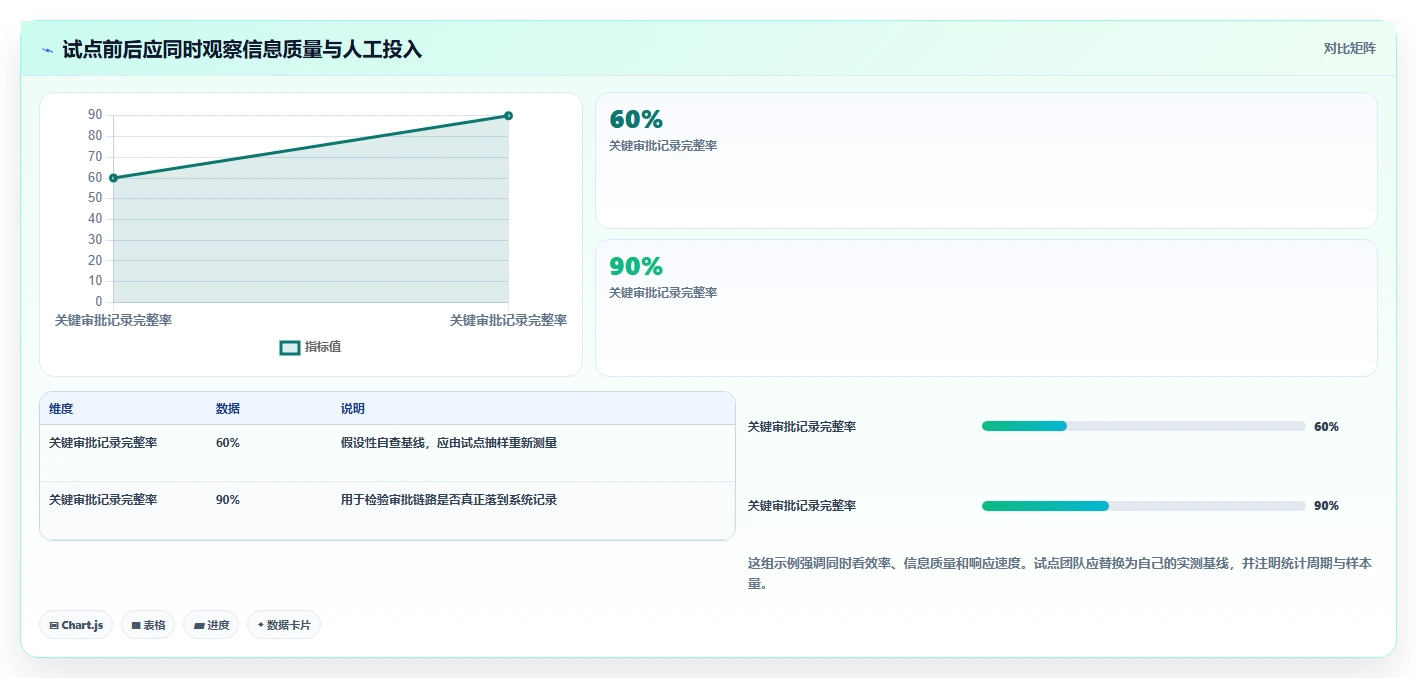Image resolution: width=1417 pixels, height=678 pixels.
Task: Click the lightning icon beside the header title
Action: (x=47, y=50)
